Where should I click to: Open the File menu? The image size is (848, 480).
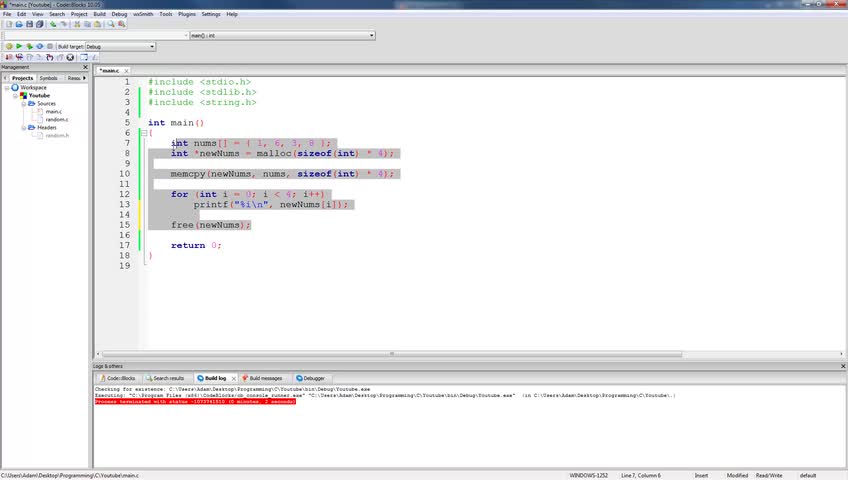point(7,14)
